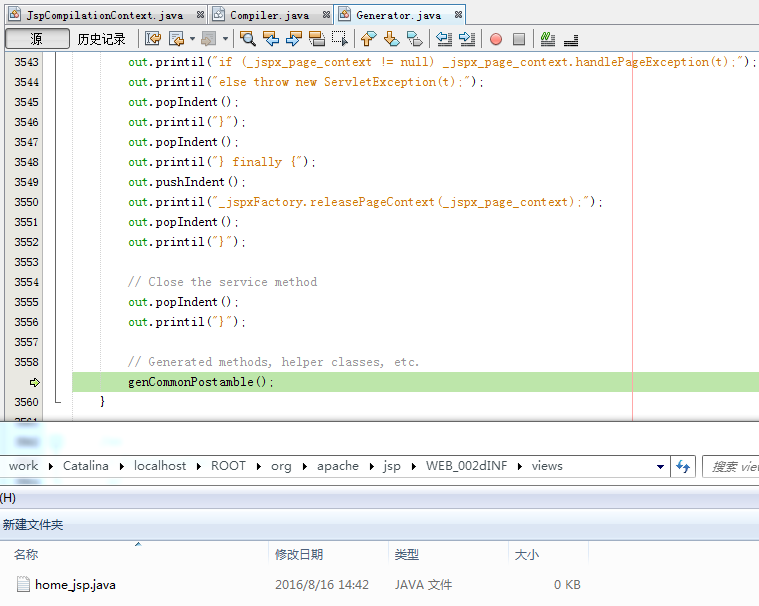This screenshot has height=606, width=759.
Task: Click line number 3558 in the gutter
Action: [x=26, y=362]
